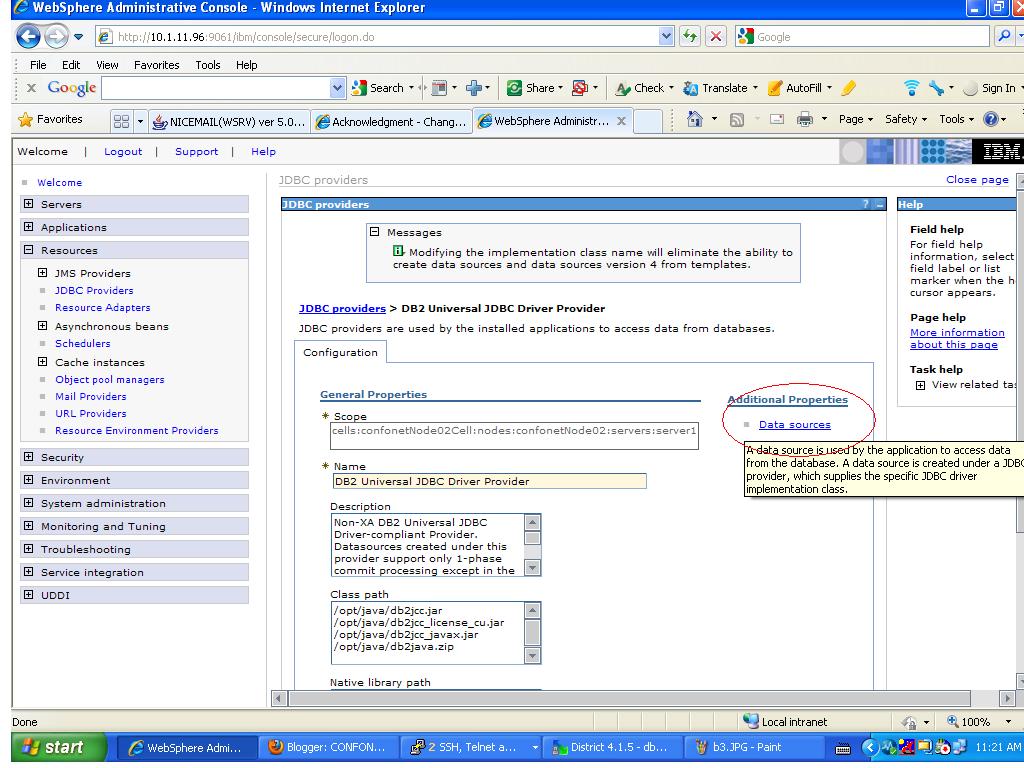
Task: Expand the Security section
Action: click(x=28, y=456)
